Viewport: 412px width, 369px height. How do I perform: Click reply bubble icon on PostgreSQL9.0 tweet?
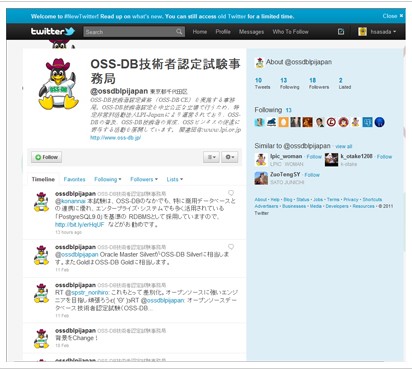click(x=231, y=193)
